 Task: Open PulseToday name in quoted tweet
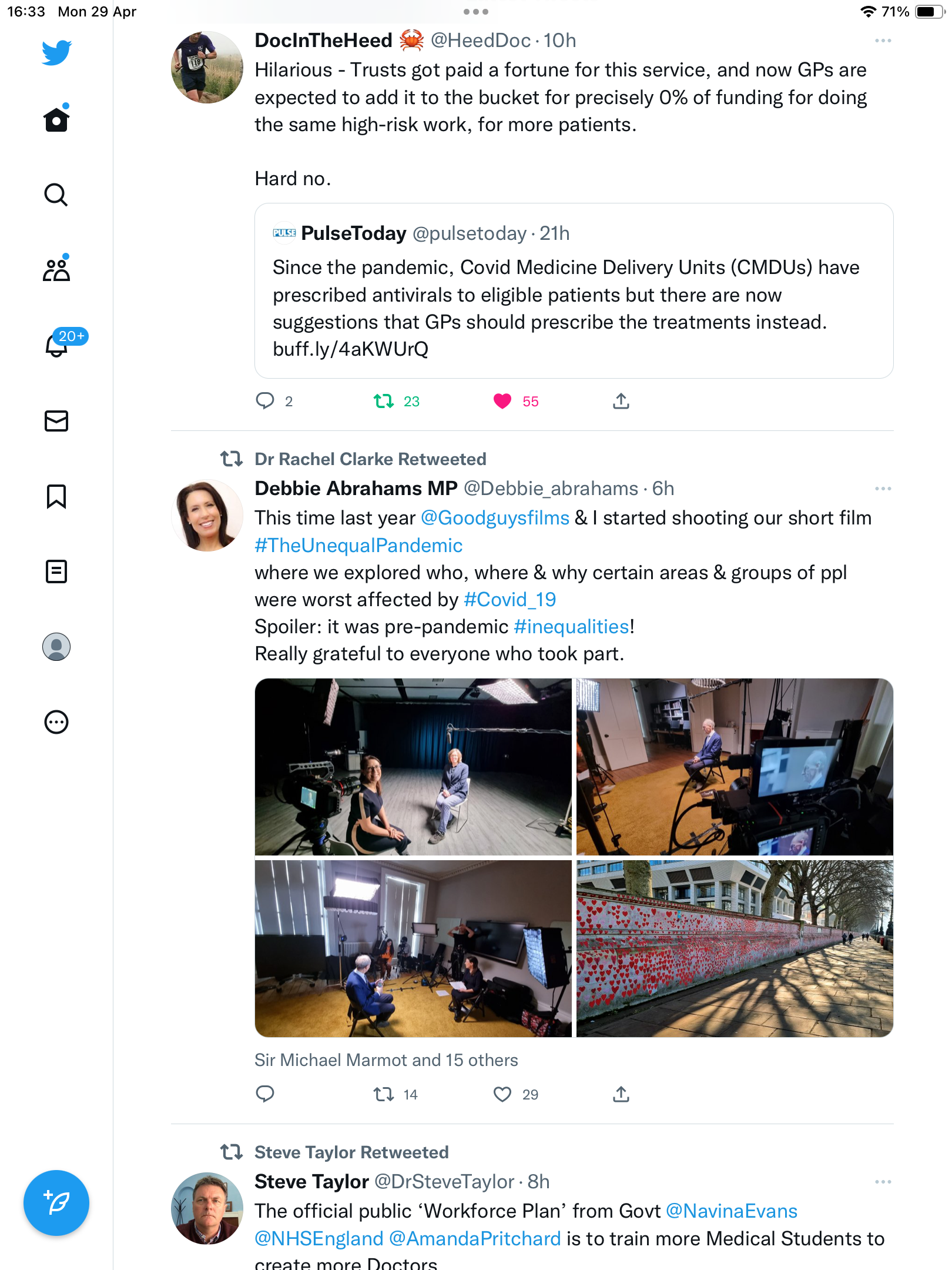coord(354,233)
